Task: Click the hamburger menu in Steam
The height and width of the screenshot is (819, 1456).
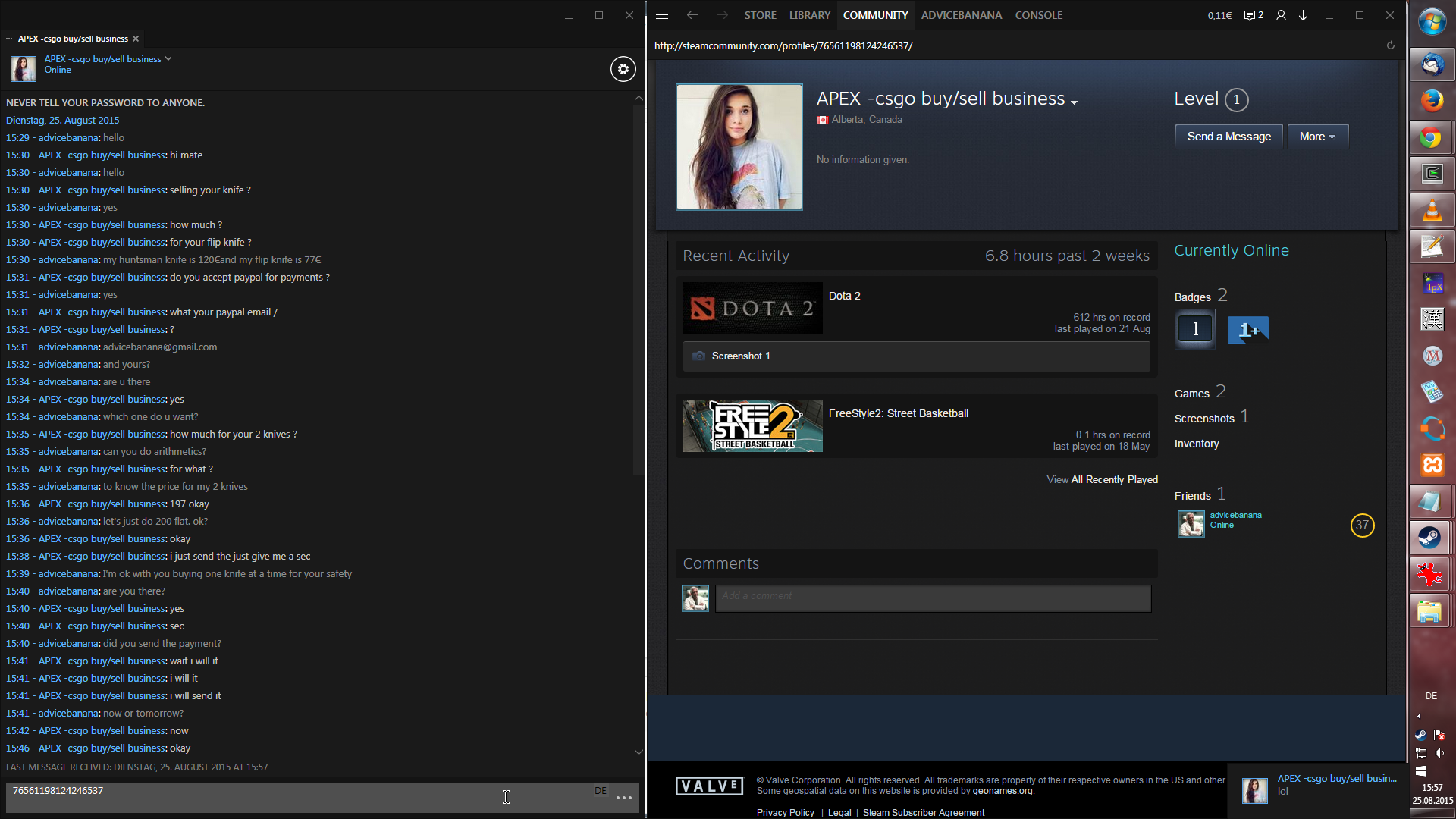Action: click(662, 15)
